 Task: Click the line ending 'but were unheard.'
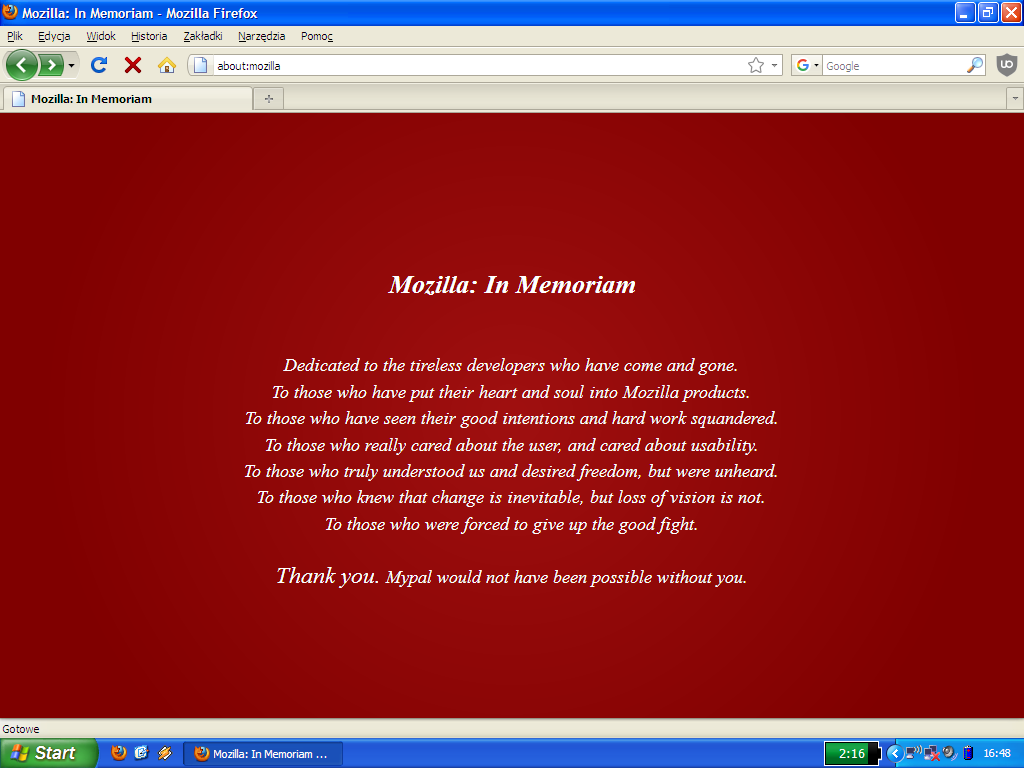[x=511, y=471]
